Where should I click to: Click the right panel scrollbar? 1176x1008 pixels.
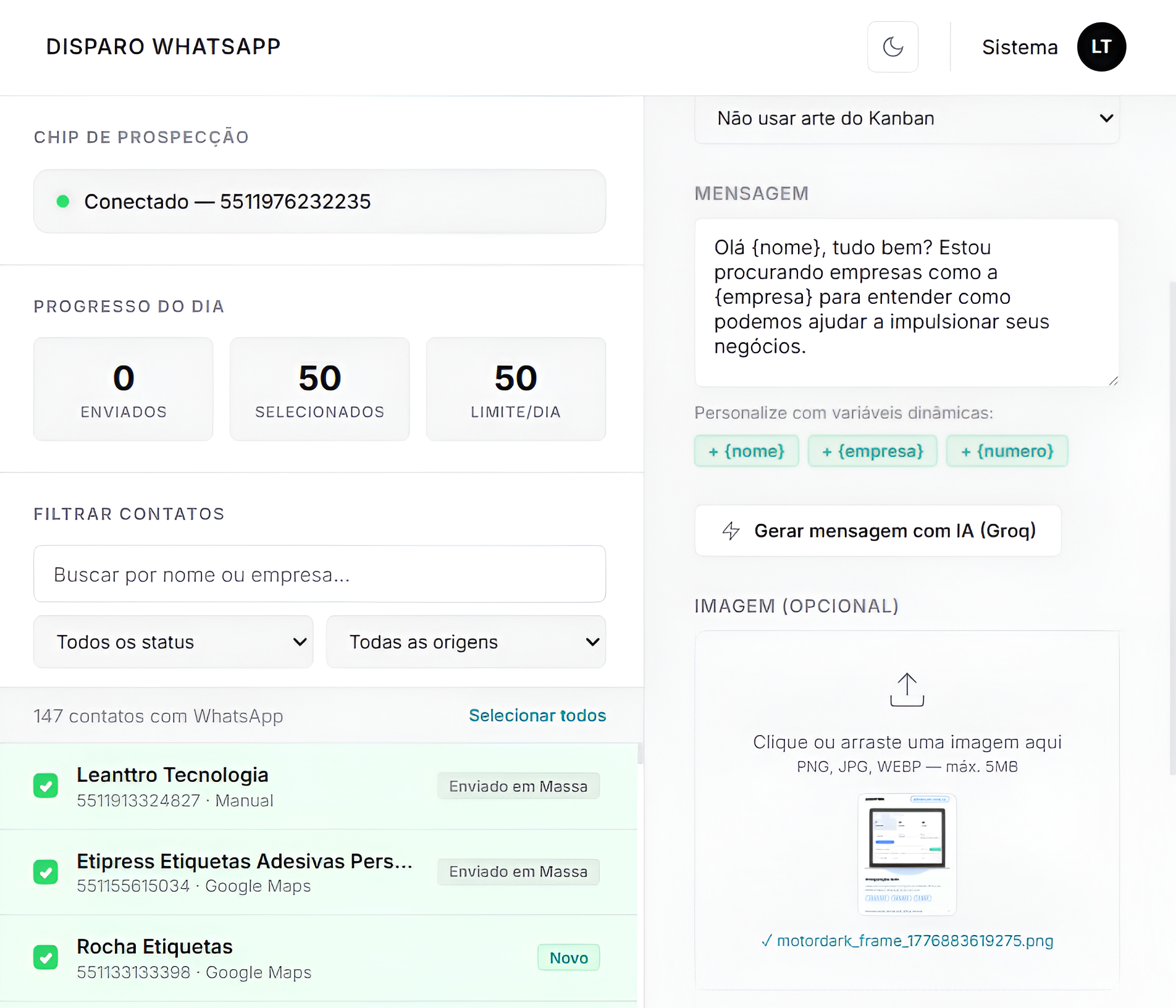click(1172, 528)
